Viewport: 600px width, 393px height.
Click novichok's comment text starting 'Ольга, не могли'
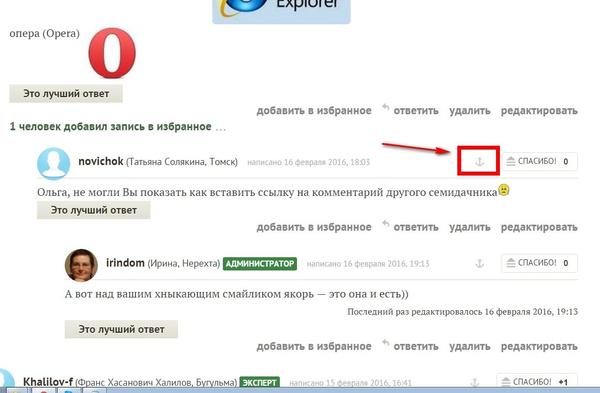coord(267,192)
